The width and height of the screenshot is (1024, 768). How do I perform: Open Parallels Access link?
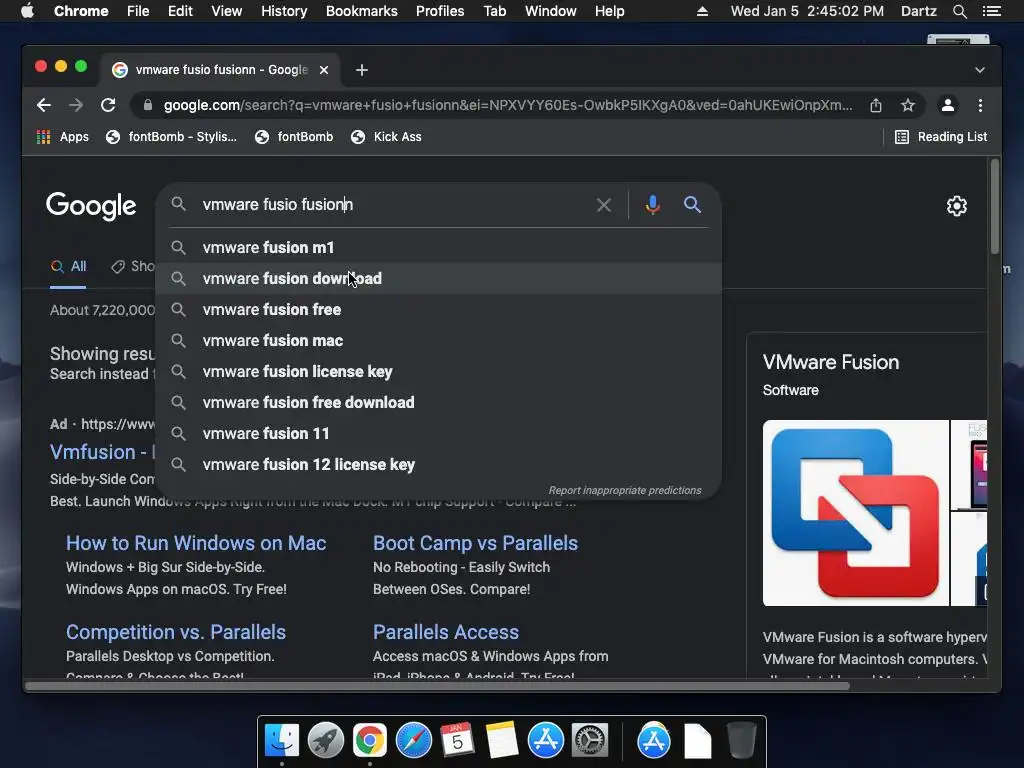(446, 632)
